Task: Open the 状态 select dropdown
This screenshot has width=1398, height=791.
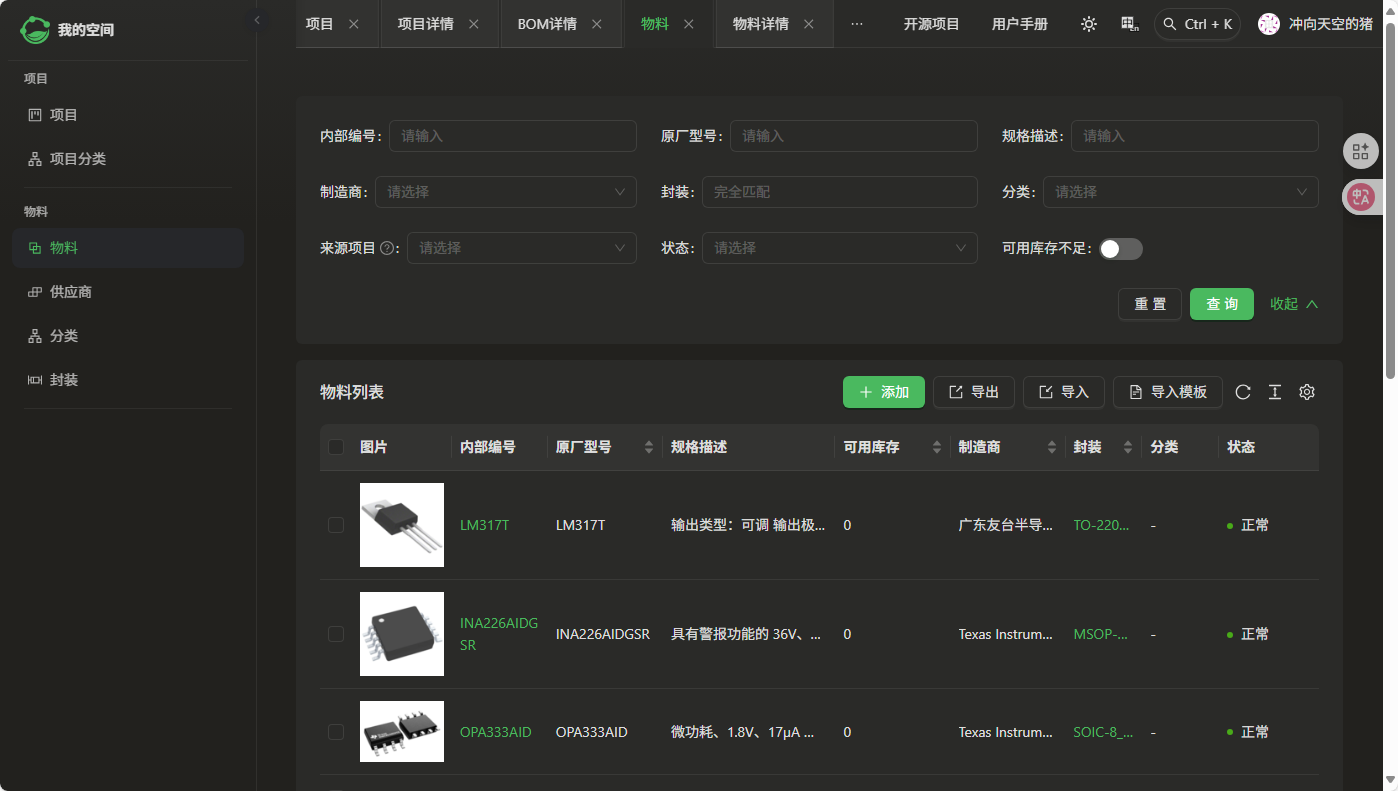Action: pos(839,248)
